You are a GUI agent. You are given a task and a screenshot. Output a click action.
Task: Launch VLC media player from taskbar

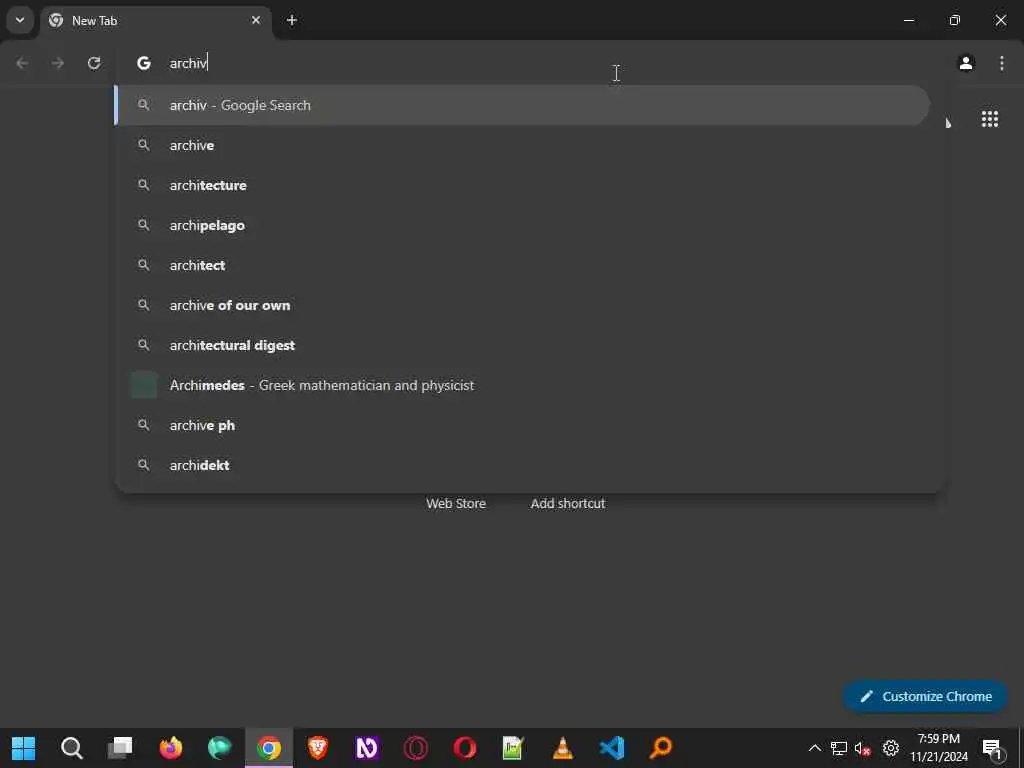pos(562,748)
